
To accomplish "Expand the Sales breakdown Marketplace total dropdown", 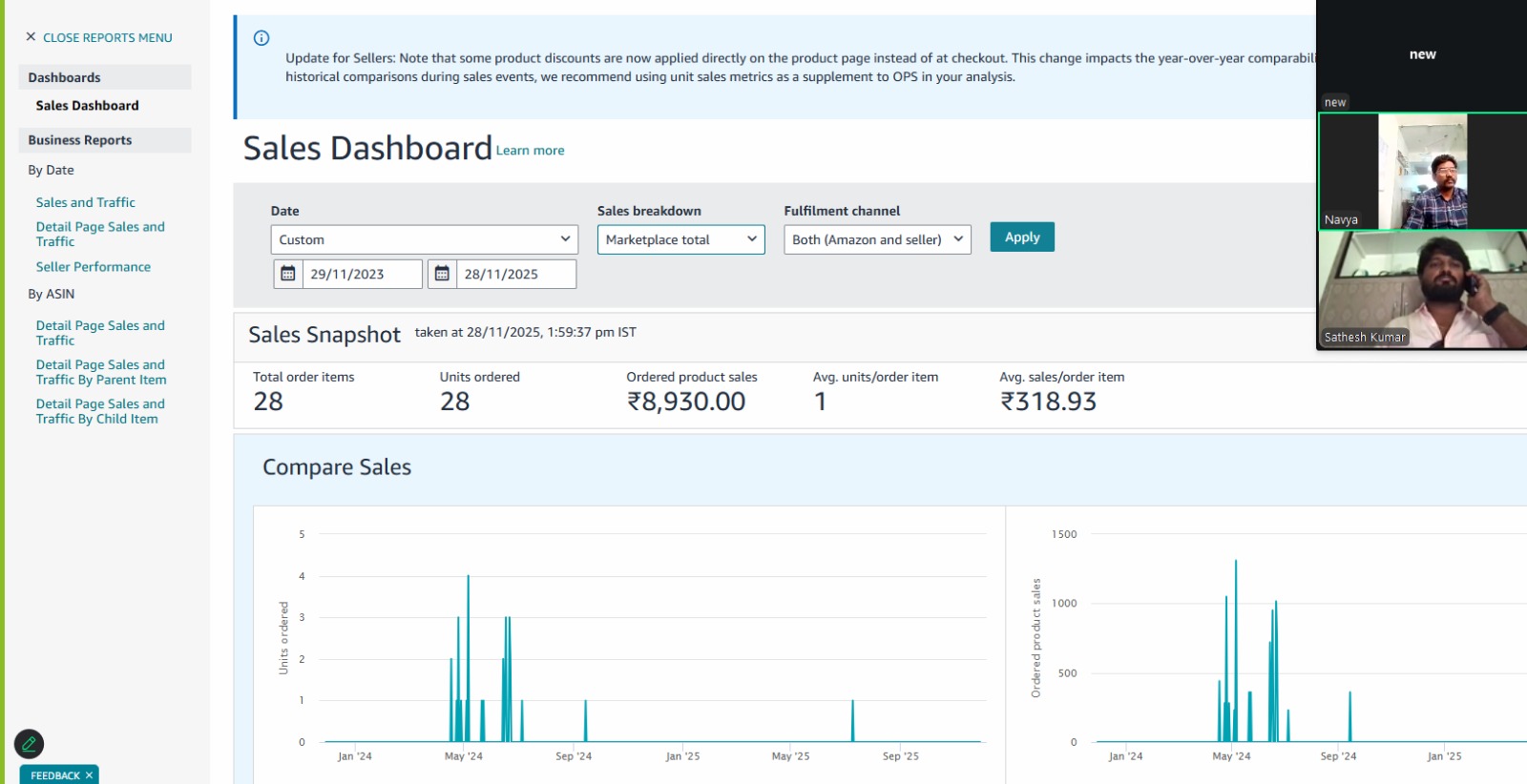I will (680, 239).
